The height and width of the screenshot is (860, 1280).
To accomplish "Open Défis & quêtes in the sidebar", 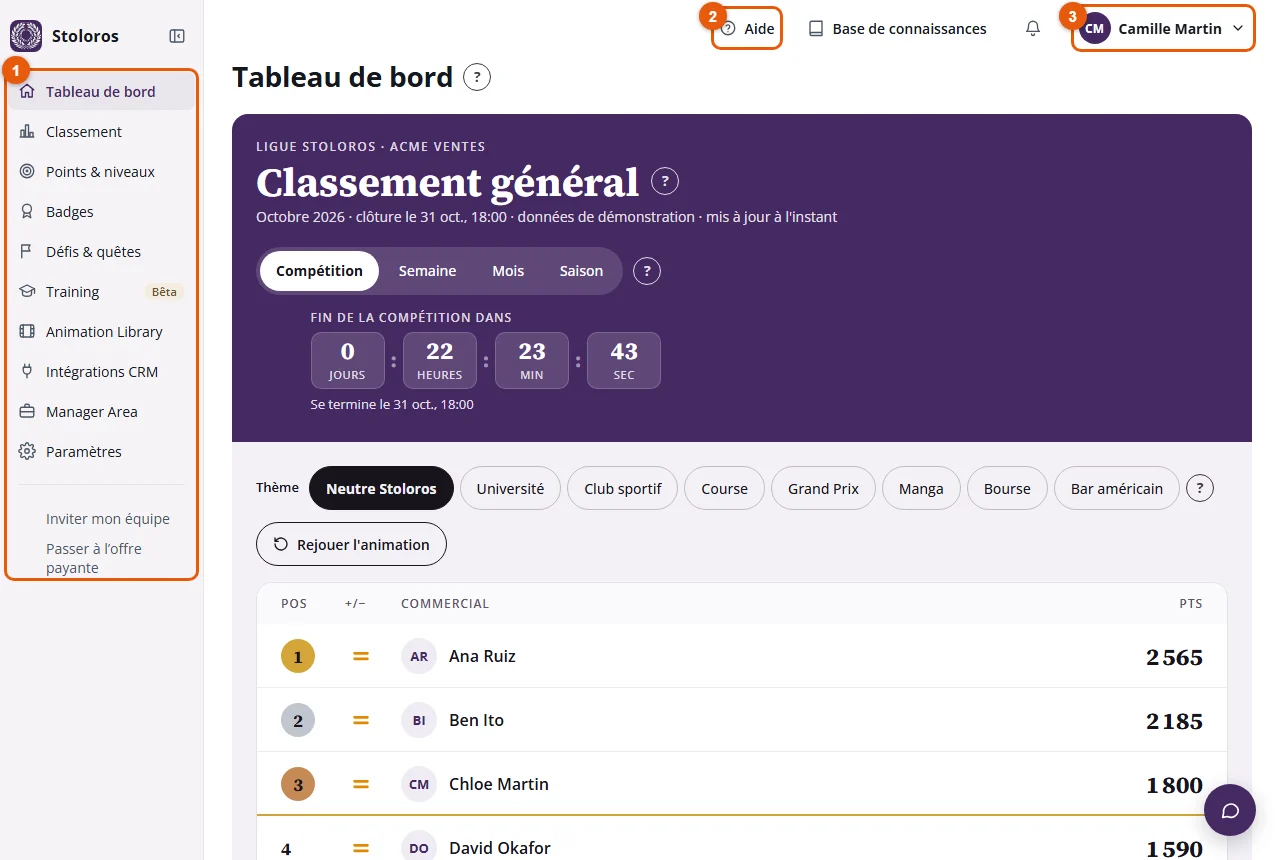I will point(101,252).
